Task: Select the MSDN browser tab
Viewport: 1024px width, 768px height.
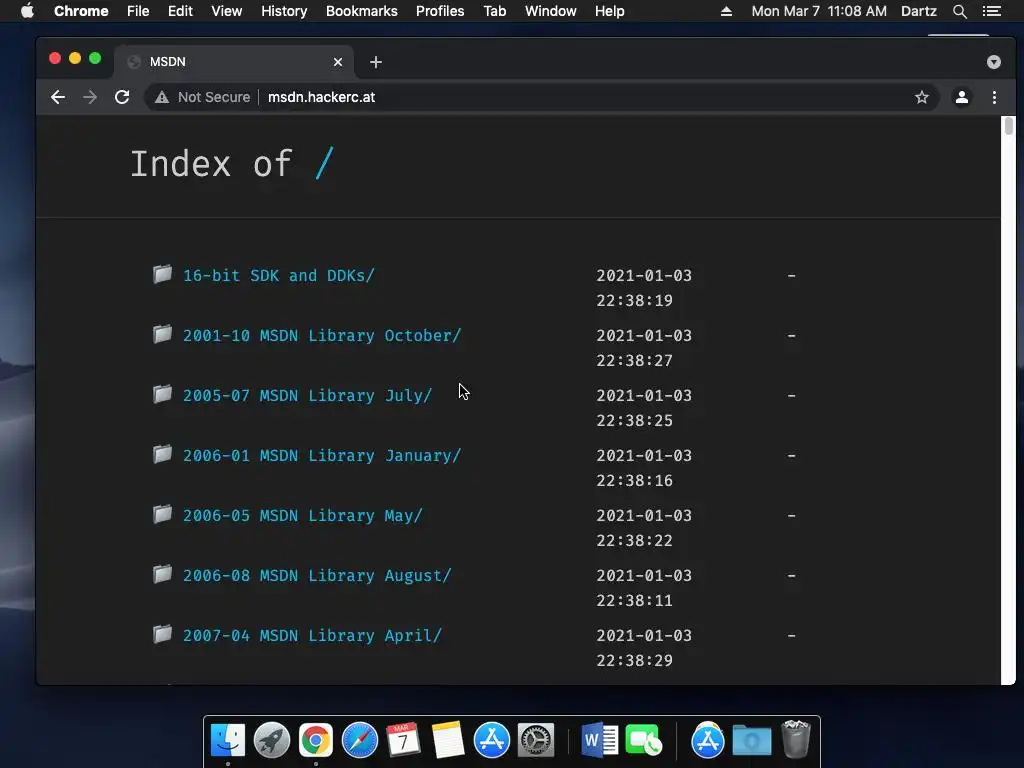Action: [x=234, y=62]
